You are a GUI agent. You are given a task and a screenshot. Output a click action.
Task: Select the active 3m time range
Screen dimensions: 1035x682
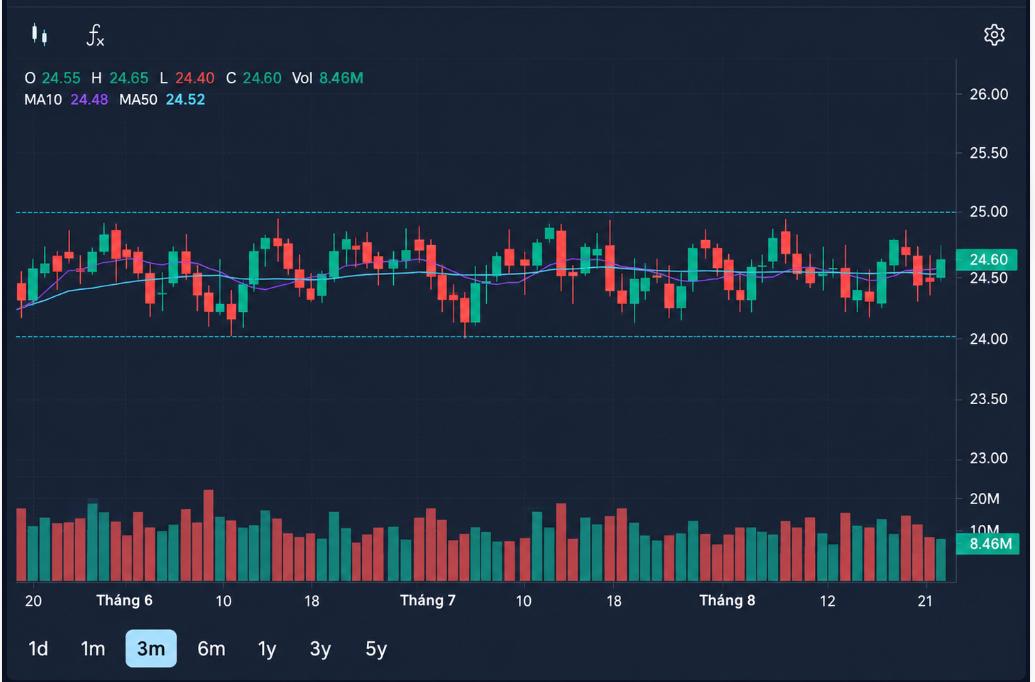[x=151, y=648]
